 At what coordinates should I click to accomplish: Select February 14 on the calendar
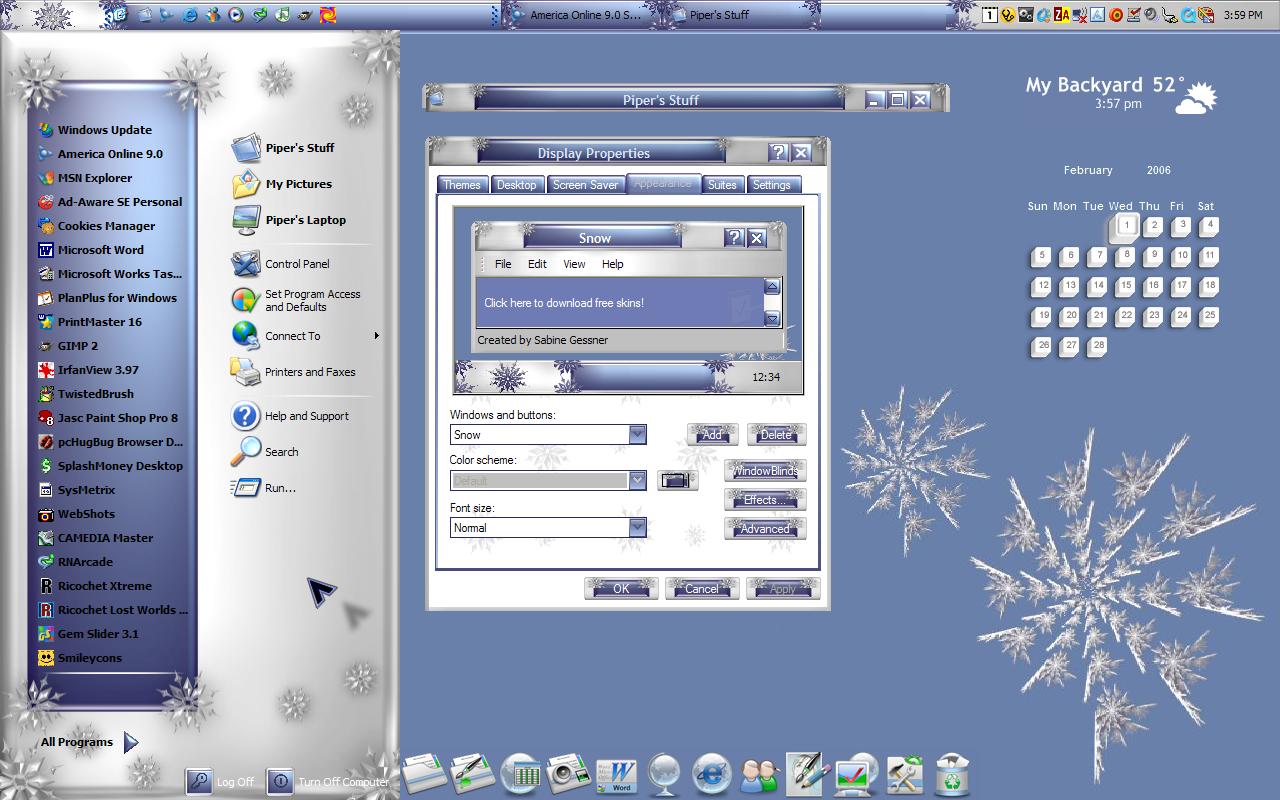coord(1097,285)
